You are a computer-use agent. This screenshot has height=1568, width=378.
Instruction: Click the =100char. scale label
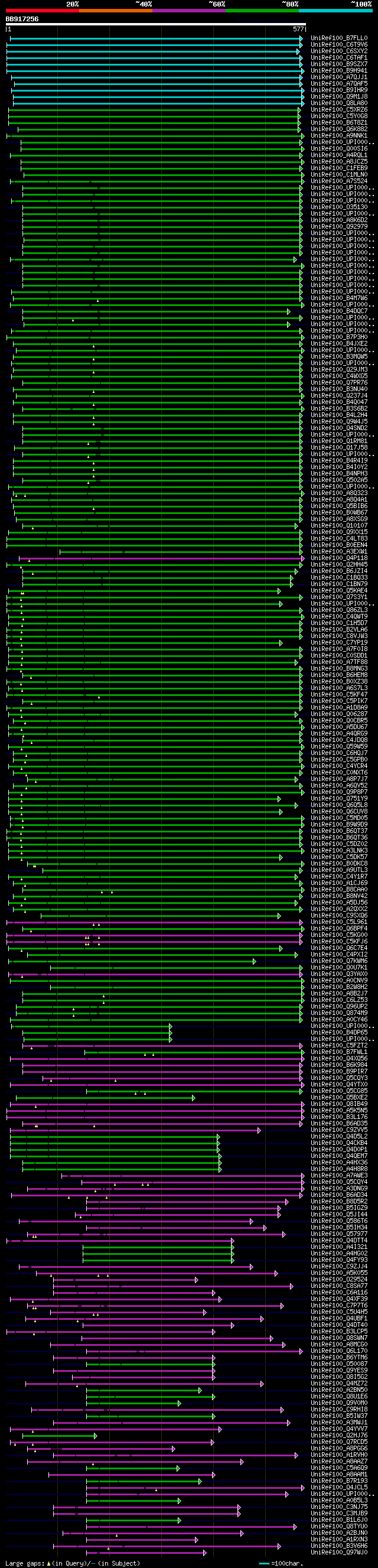287,1563
